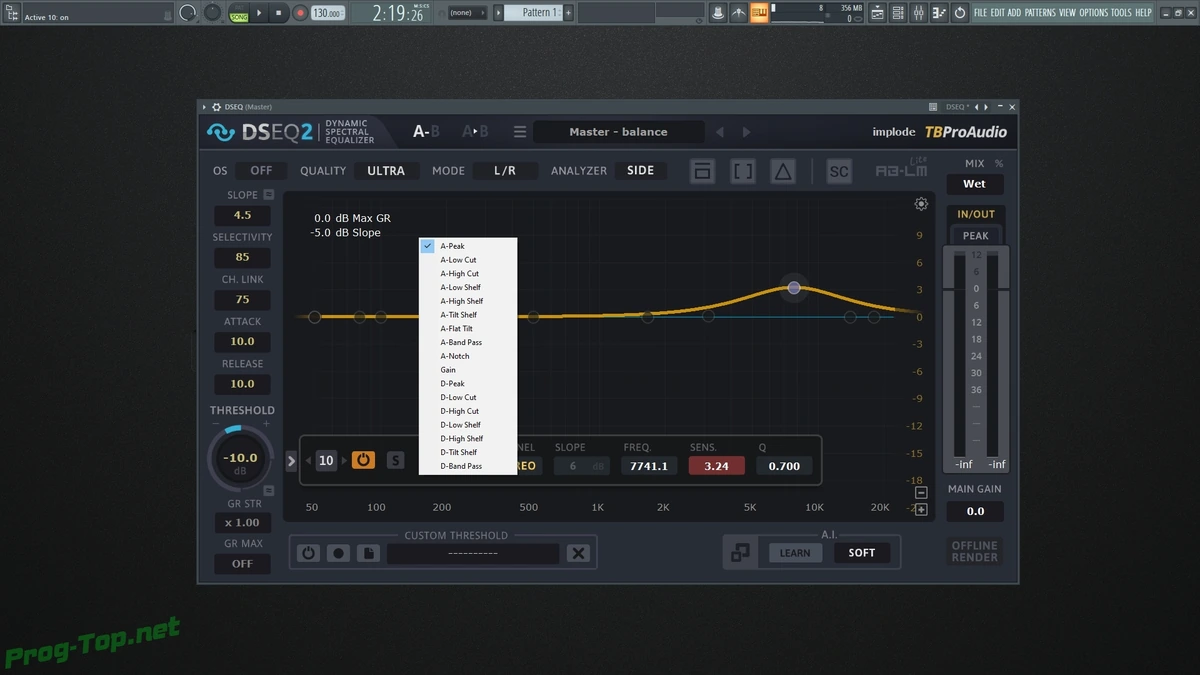Click the THRESHOLD knob

[240, 460]
